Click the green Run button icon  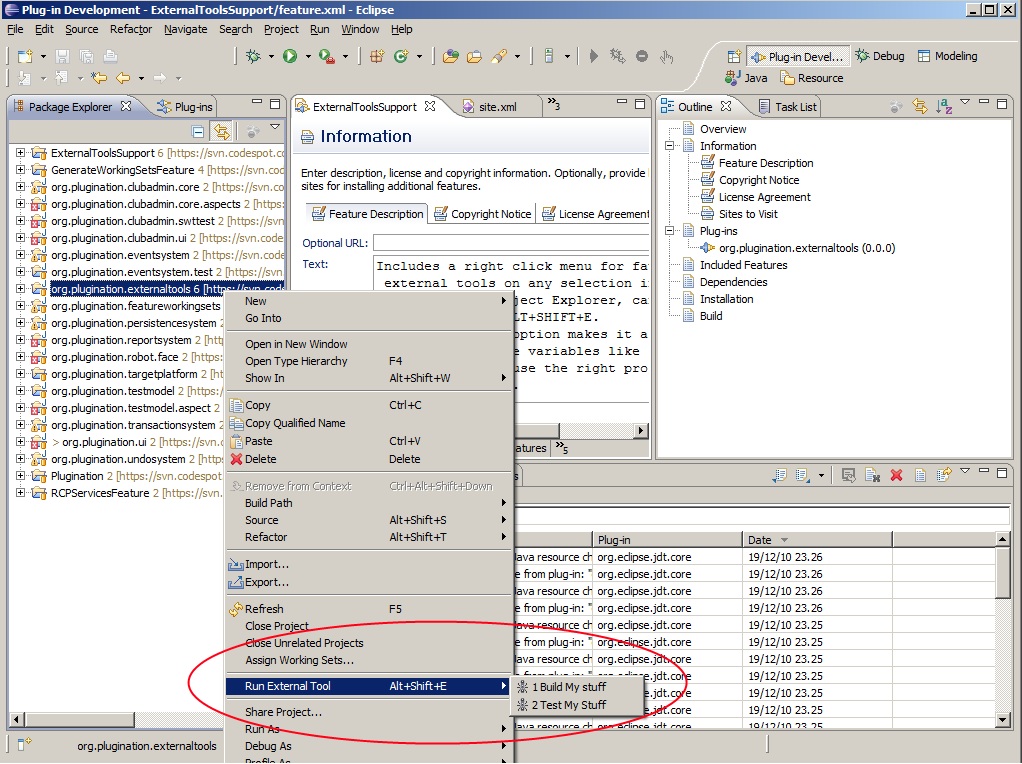click(290, 57)
